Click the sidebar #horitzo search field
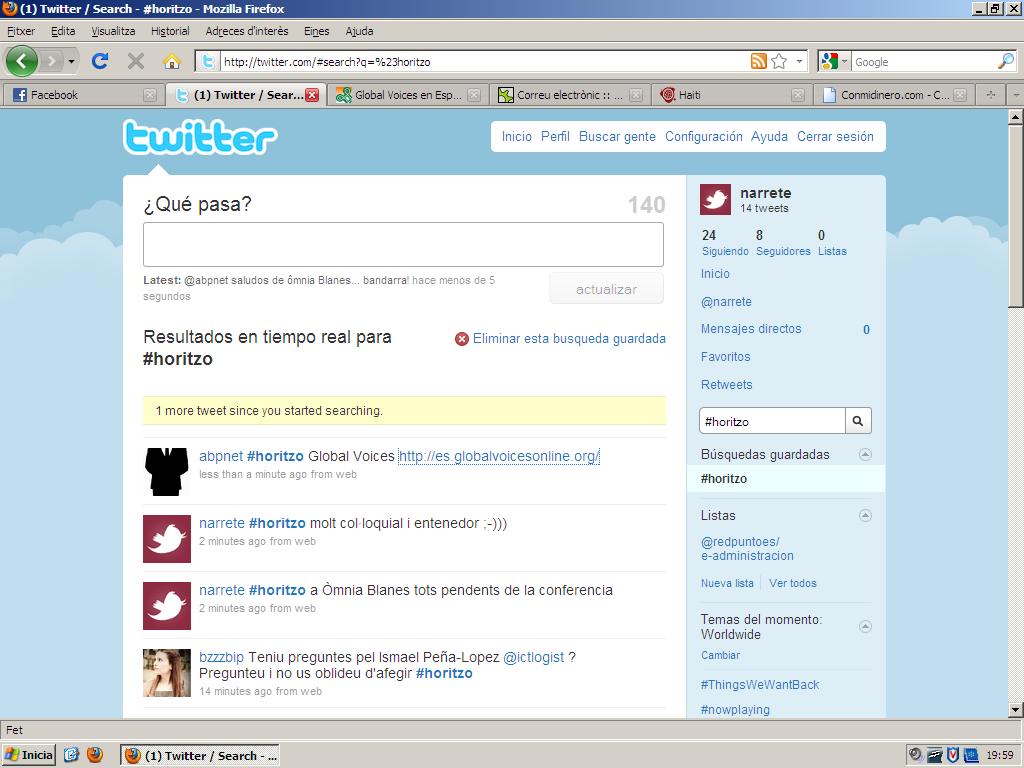The width and height of the screenshot is (1024, 768). click(772, 421)
